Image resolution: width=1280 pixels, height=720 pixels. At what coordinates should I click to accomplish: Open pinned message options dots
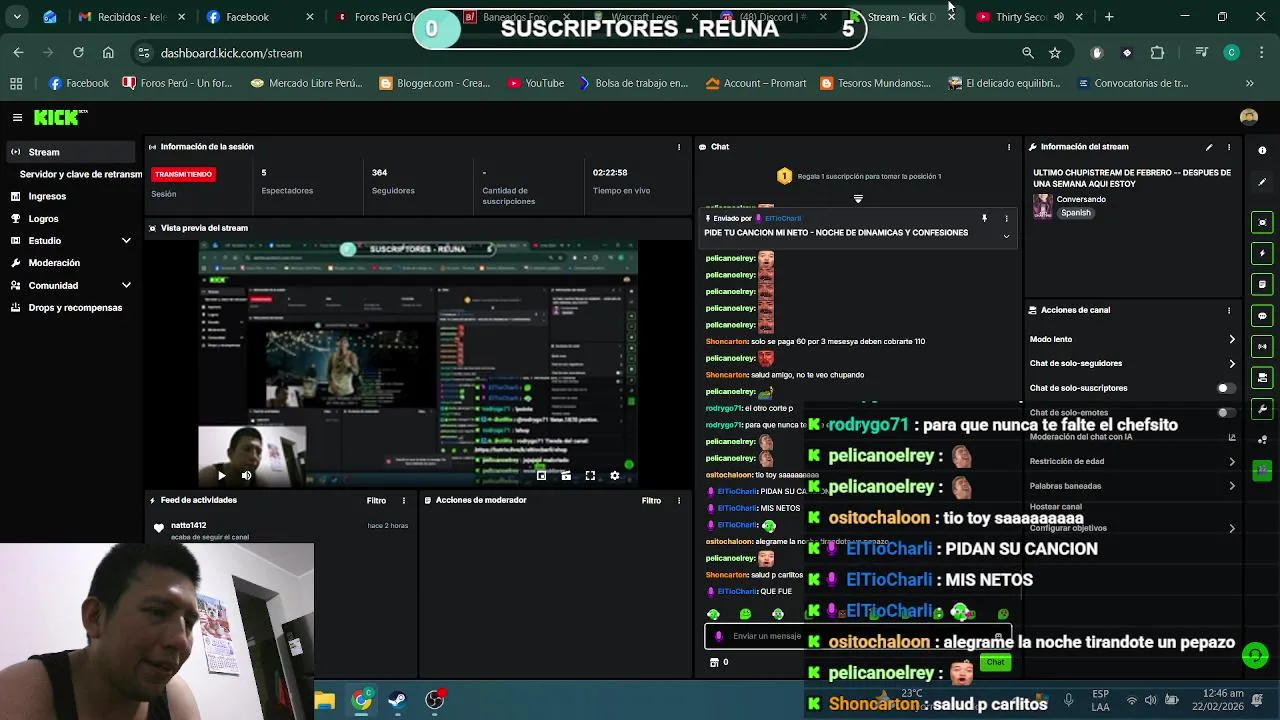[1006, 218]
